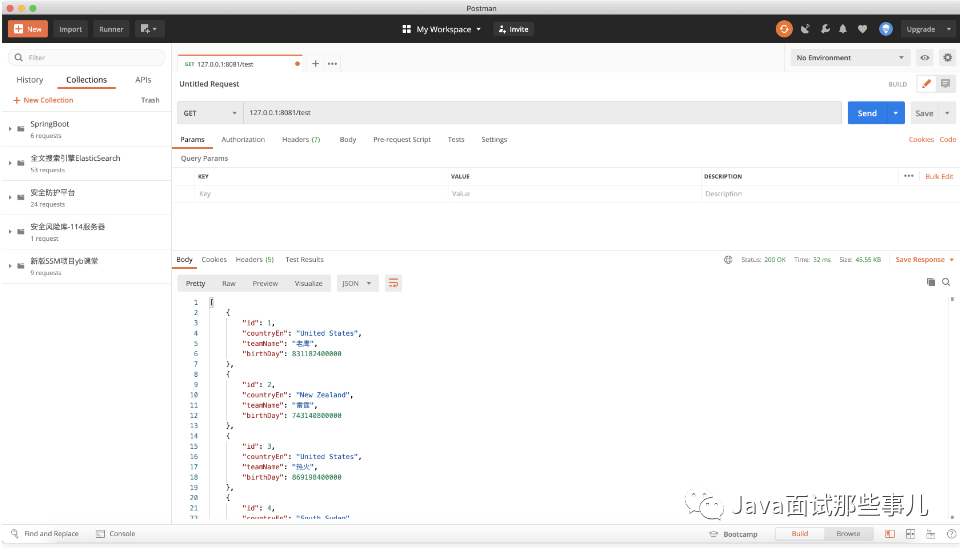The width and height of the screenshot is (960, 548).
Task: Click the network globe icon near Status
Action: 728,260
